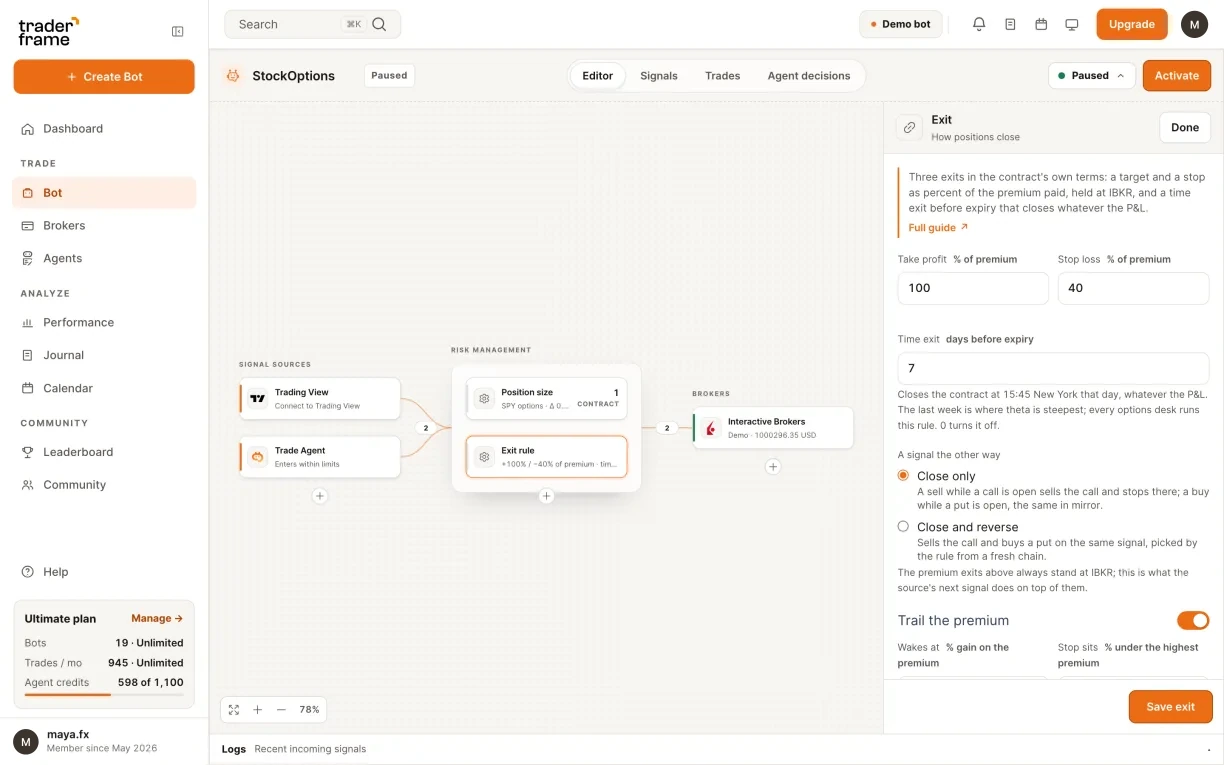Click the monitor icon in the top bar
This screenshot has height=765, width=1224.
click(1072, 24)
